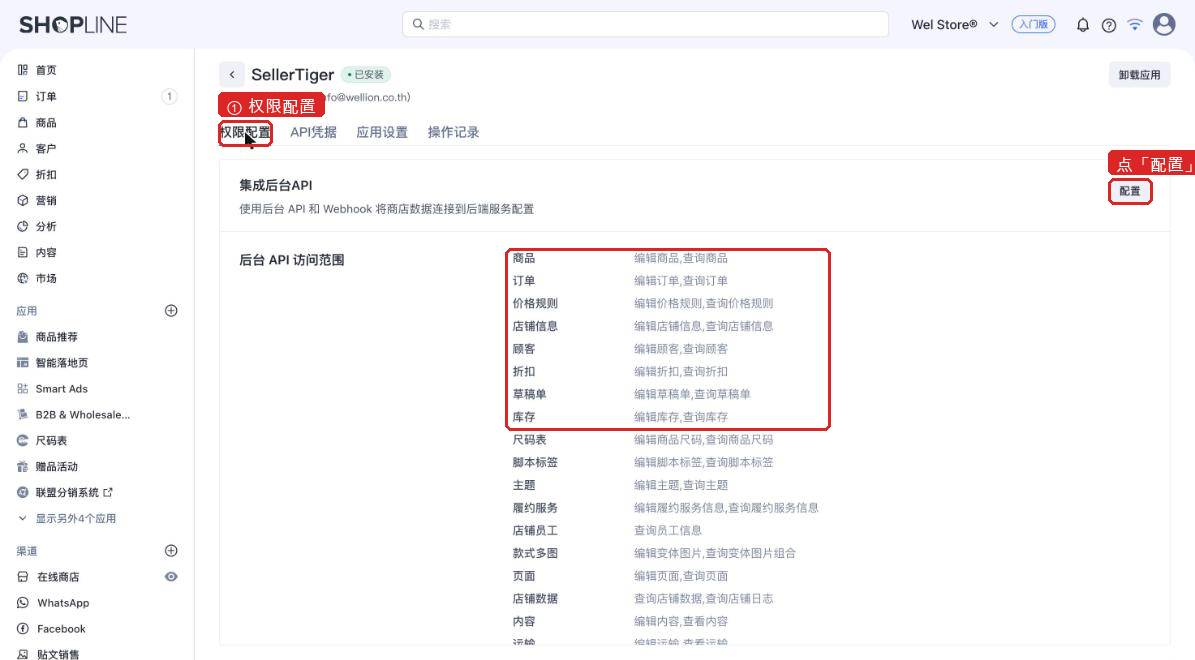Select the 款式多图 scope row label
The height and width of the screenshot is (660, 1195).
point(535,553)
